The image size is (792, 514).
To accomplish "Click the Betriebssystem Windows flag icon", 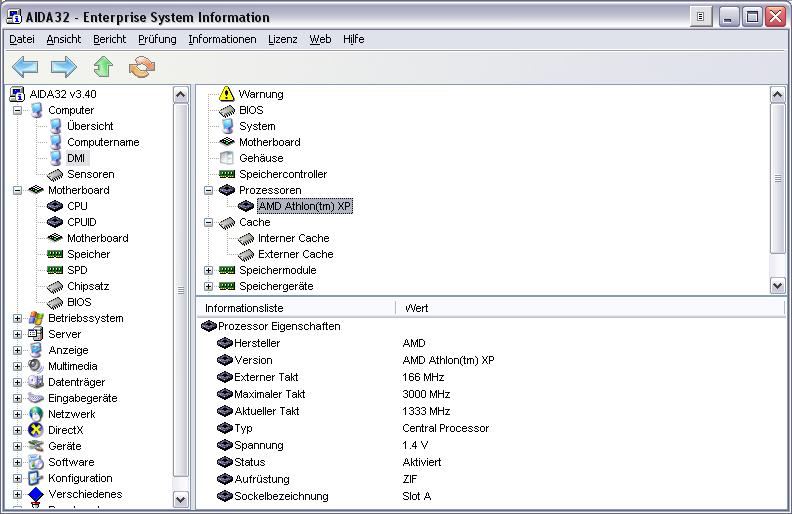I will coord(36,318).
